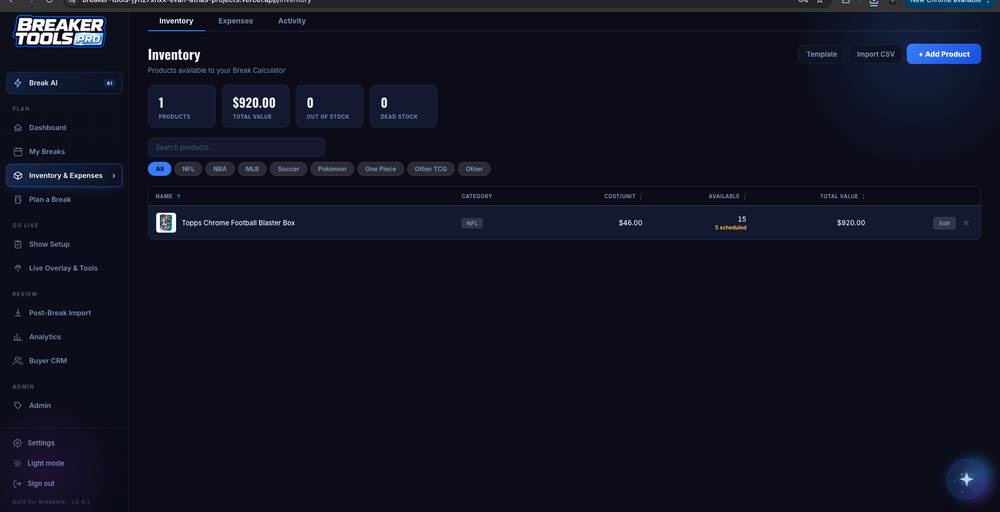Screen dimensions: 1000x512
Task: Sort table by Name column
Action: pos(168,196)
